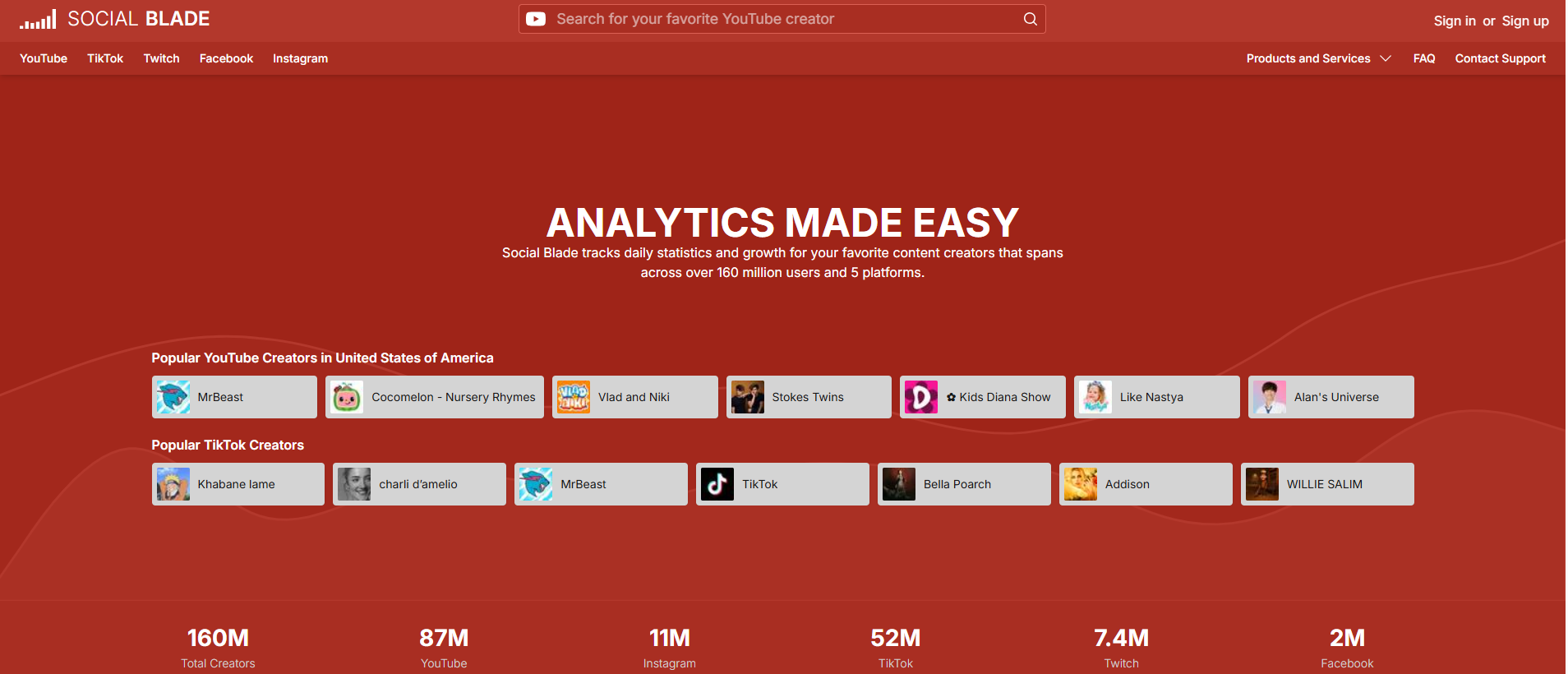This screenshot has height=674, width=1568.
Task: Click the Sign up link
Action: pyautogui.click(x=1525, y=21)
